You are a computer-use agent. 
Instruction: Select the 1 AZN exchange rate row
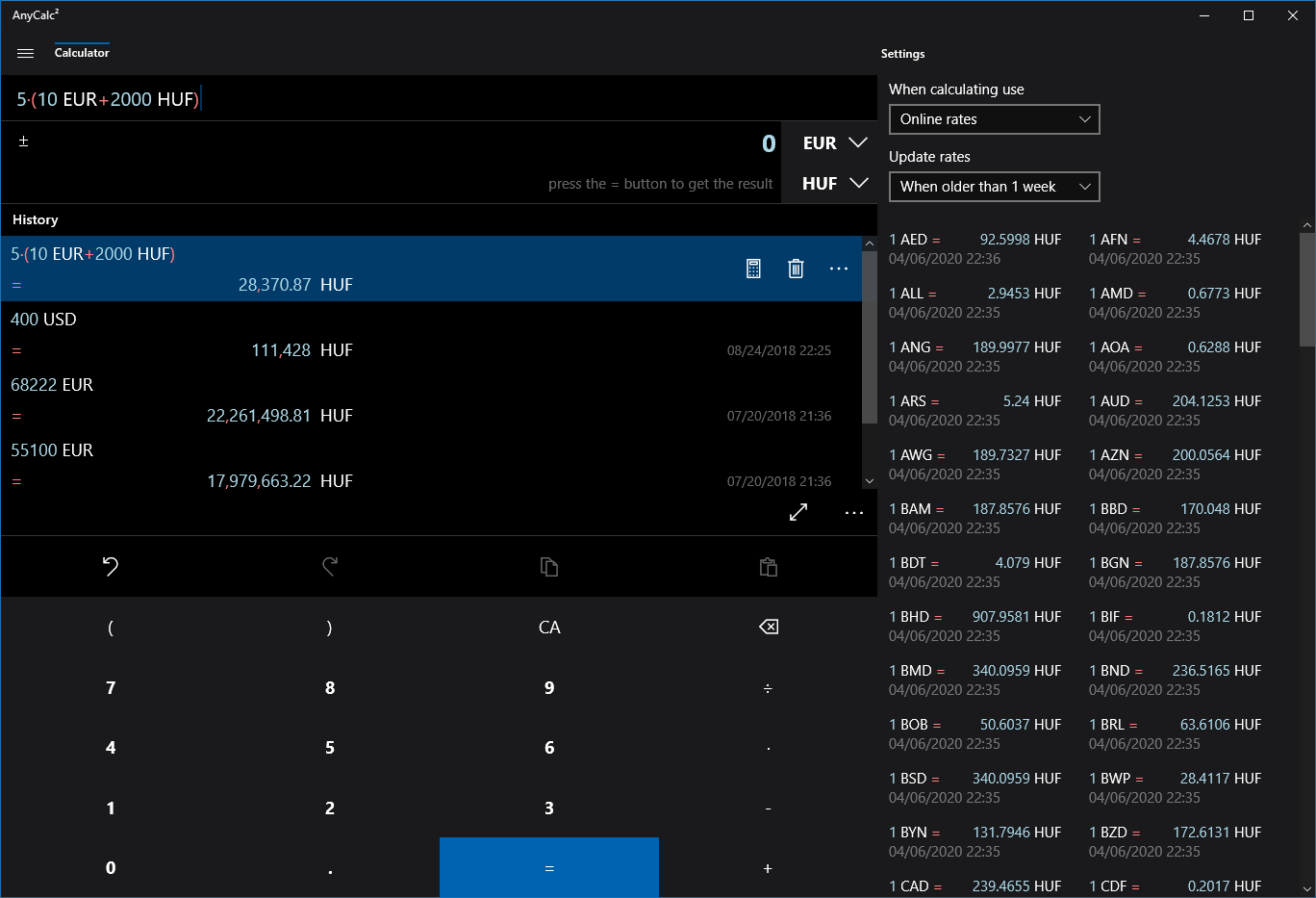coord(1176,464)
